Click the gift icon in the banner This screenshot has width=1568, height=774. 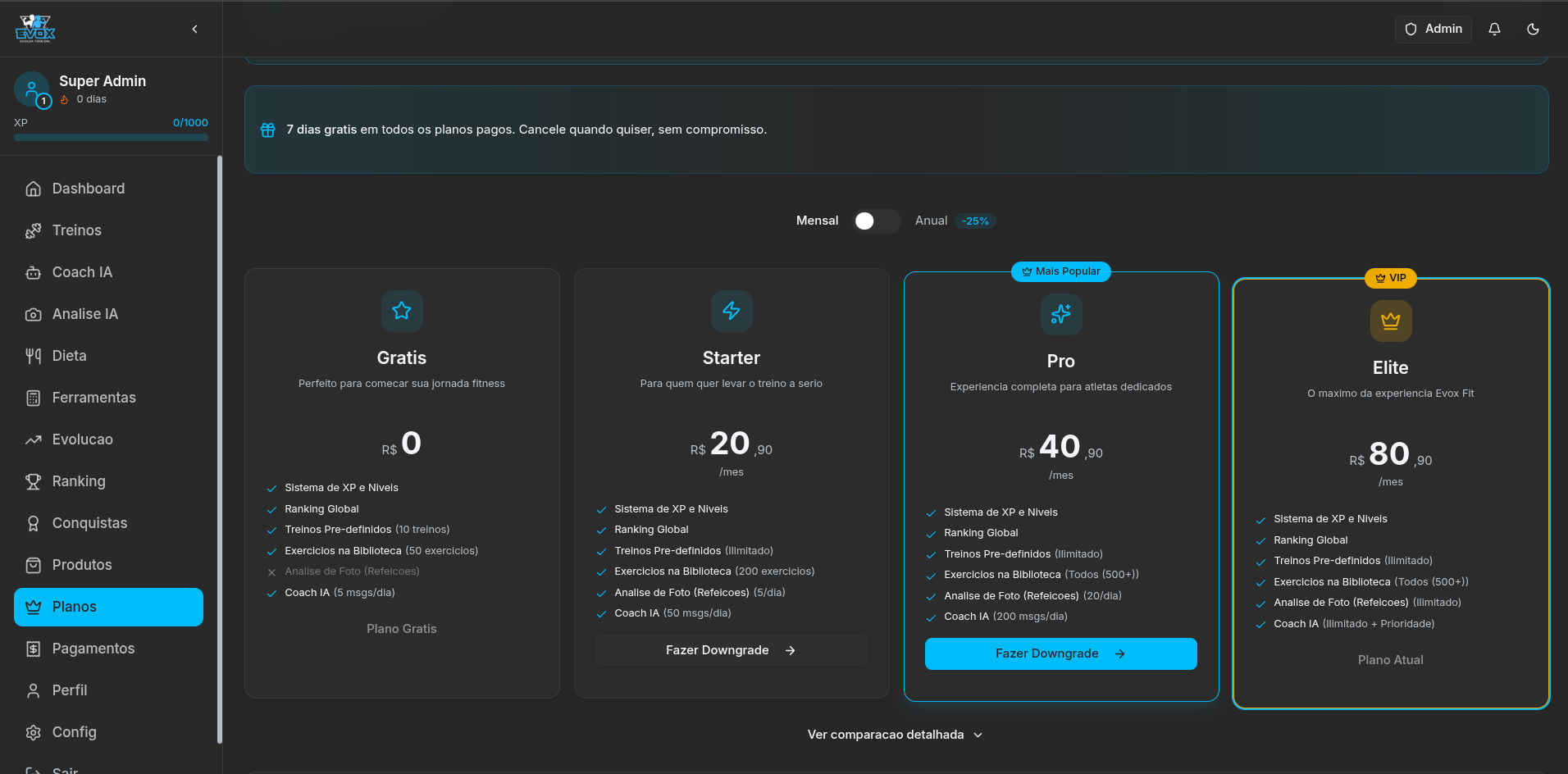click(x=267, y=130)
